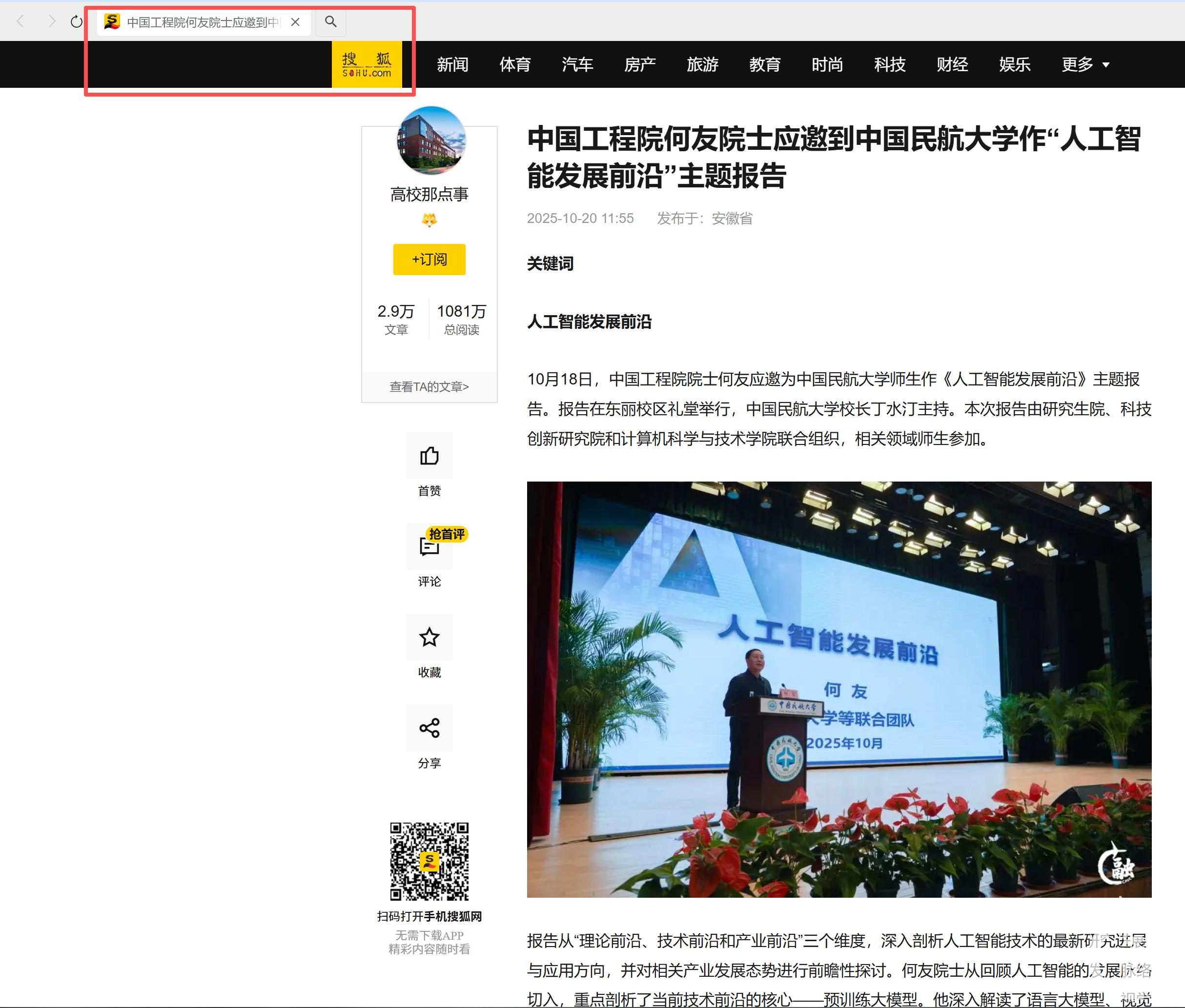Go to the 财经 section
Viewport: 1185px width, 1008px height.
click(952, 64)
